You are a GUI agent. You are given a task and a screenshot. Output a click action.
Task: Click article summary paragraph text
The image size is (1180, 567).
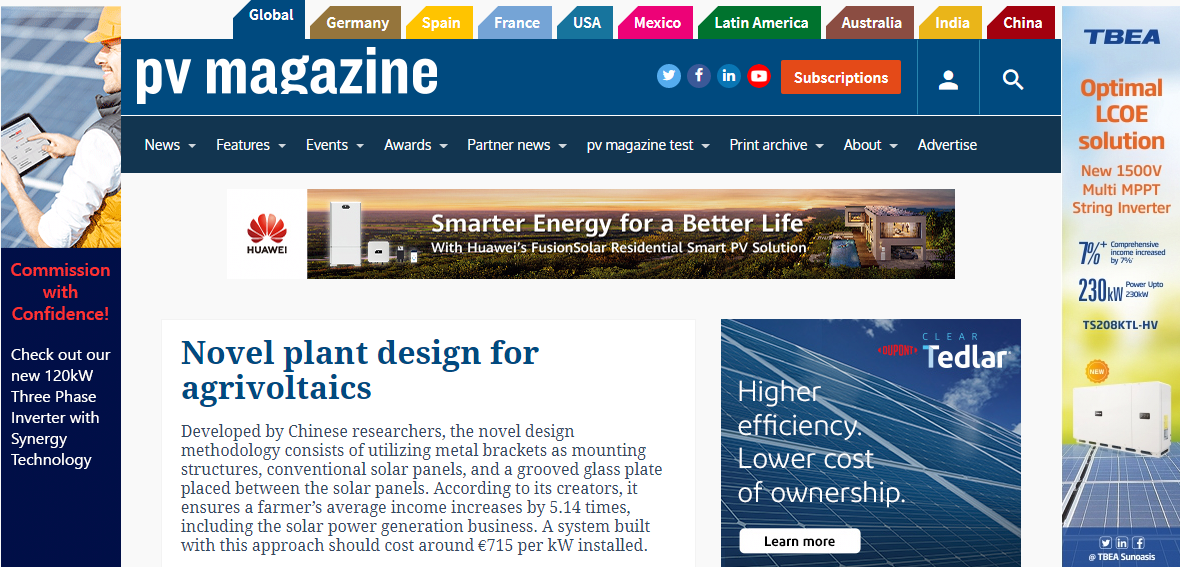coord(422,488)
